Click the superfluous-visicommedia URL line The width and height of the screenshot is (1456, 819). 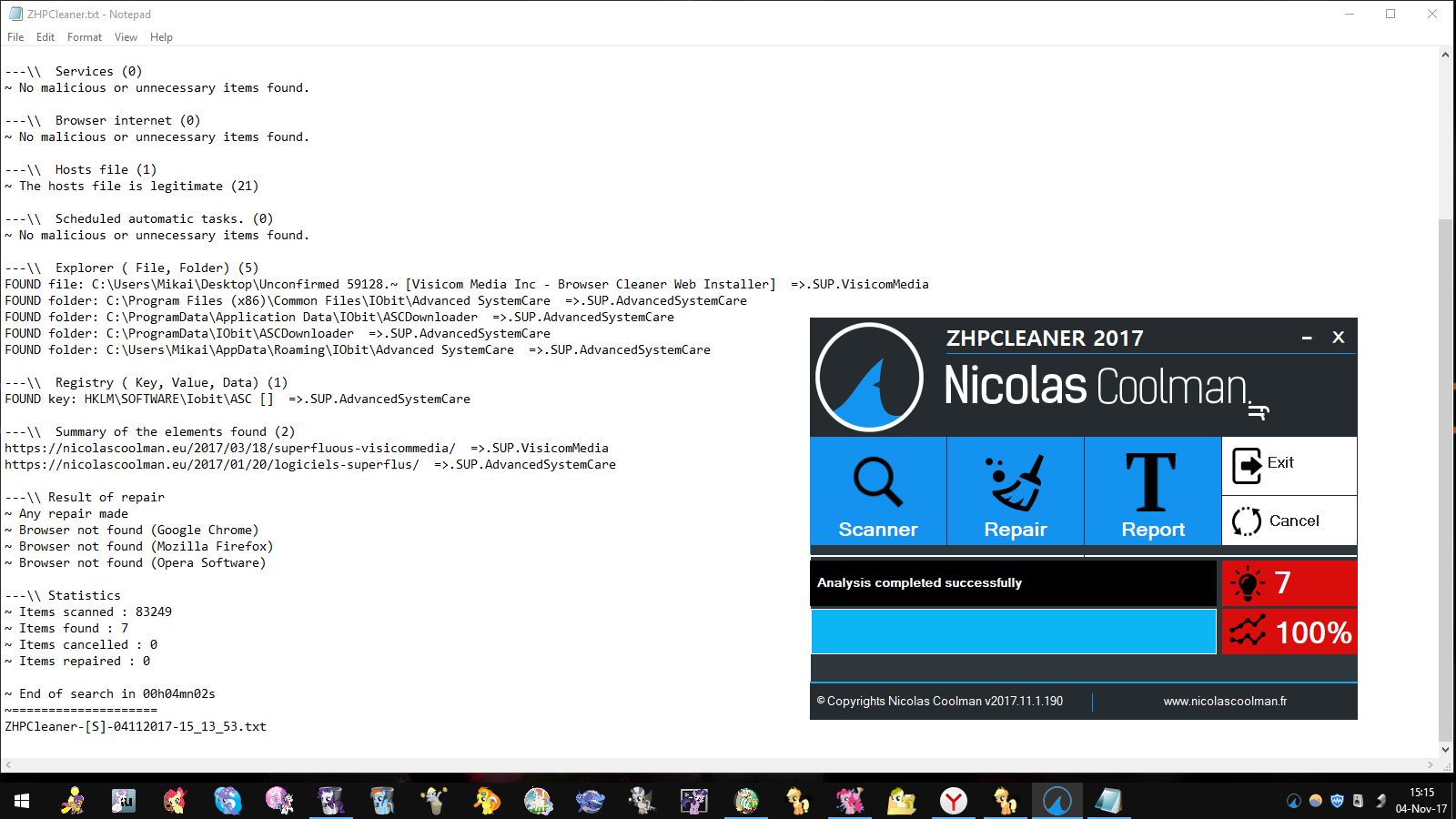click(x=307, y=448)
